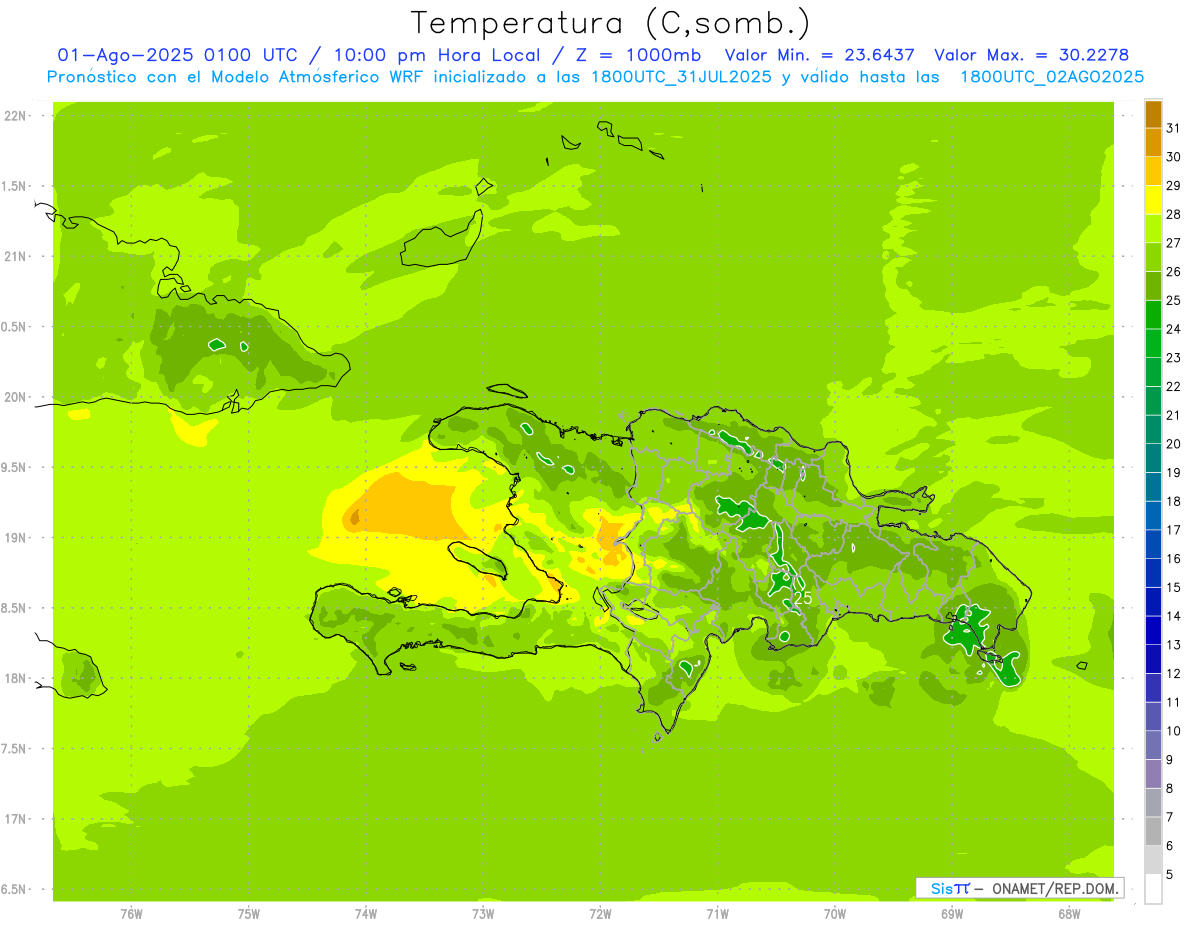The width and height of the screenshot is (1200, 927).
Task: Click the legend value label 31
Action: tap(1173, 128)
